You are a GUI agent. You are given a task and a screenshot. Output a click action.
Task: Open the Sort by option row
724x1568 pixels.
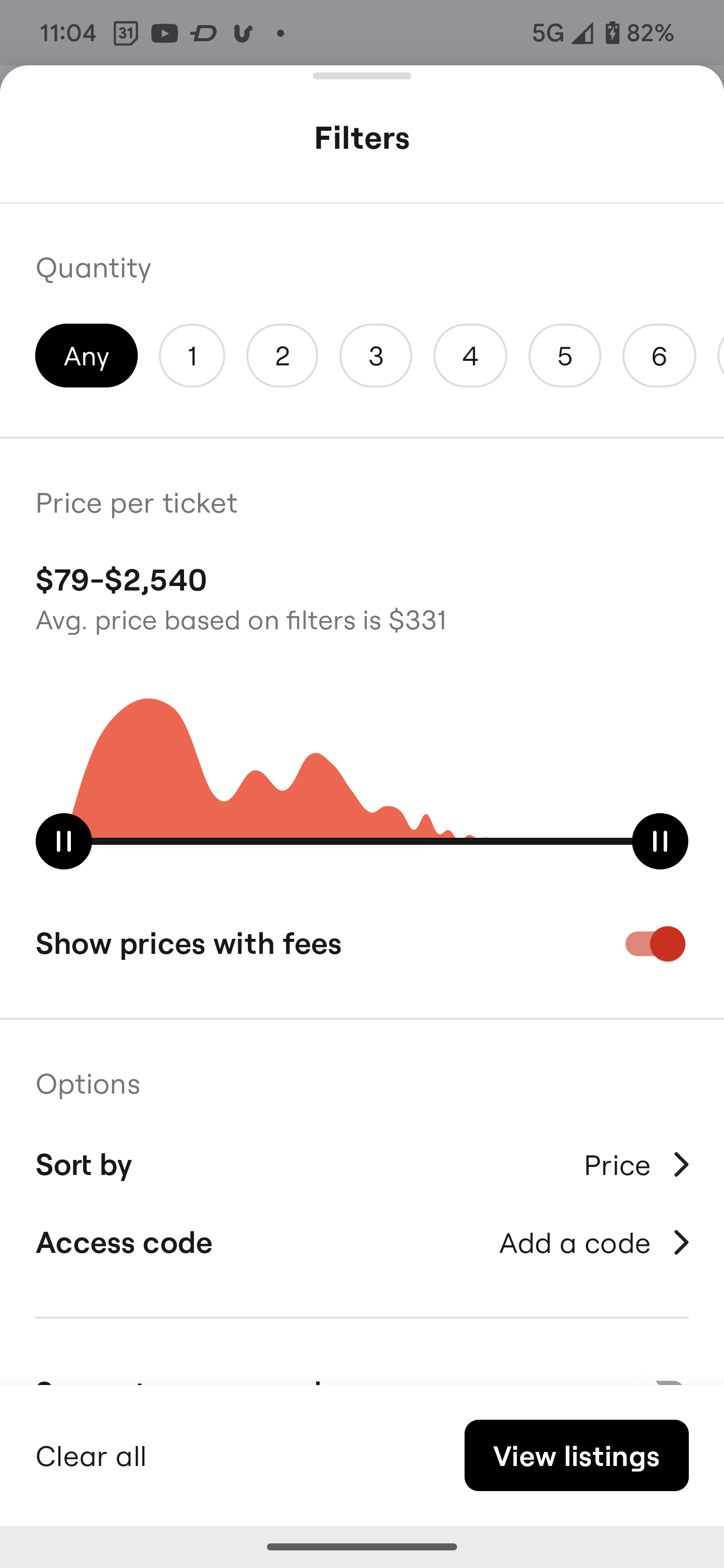[361, 1164]
